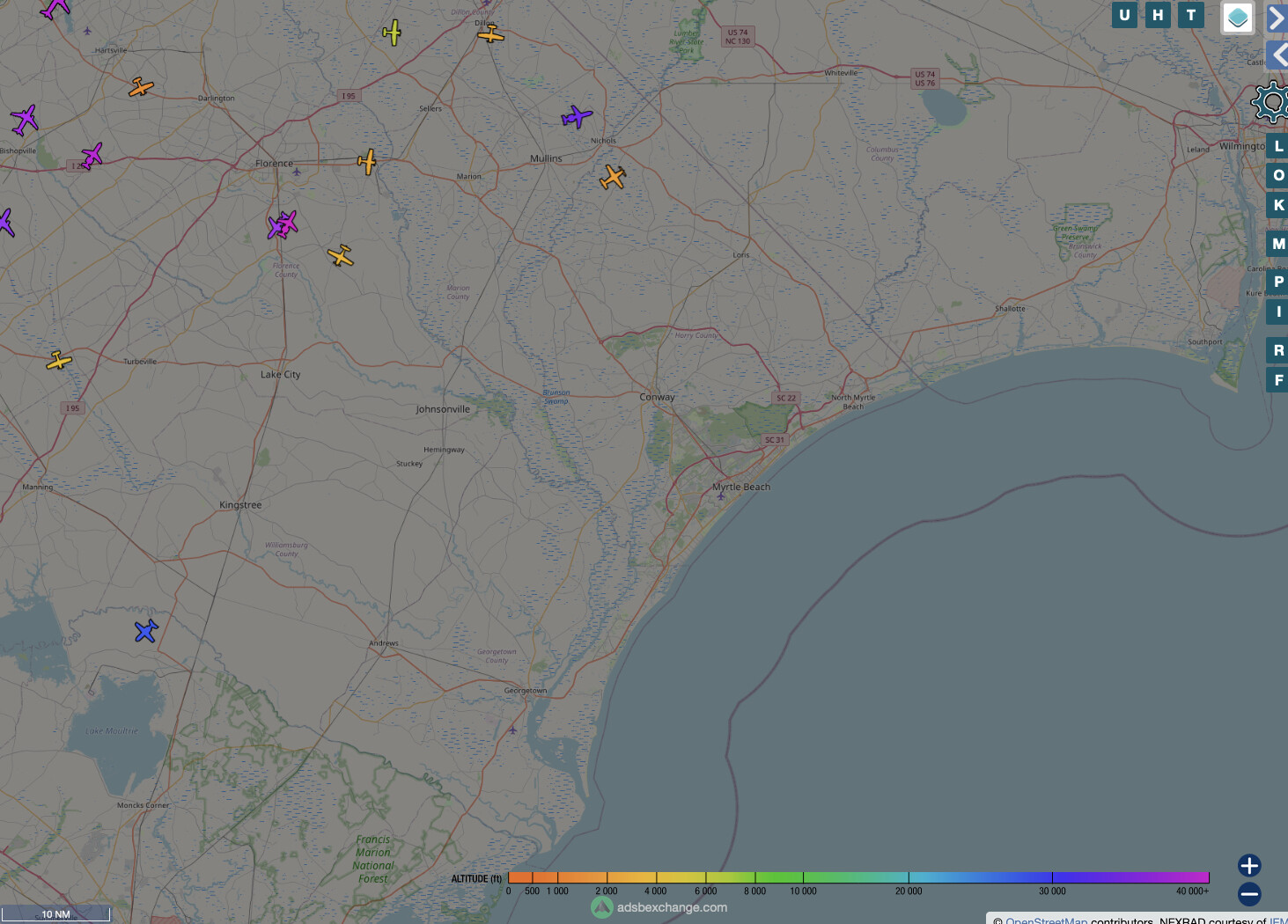Select the blue aircraft near Lake Moultrie
1288x924 pixels.
pos(146,631)
